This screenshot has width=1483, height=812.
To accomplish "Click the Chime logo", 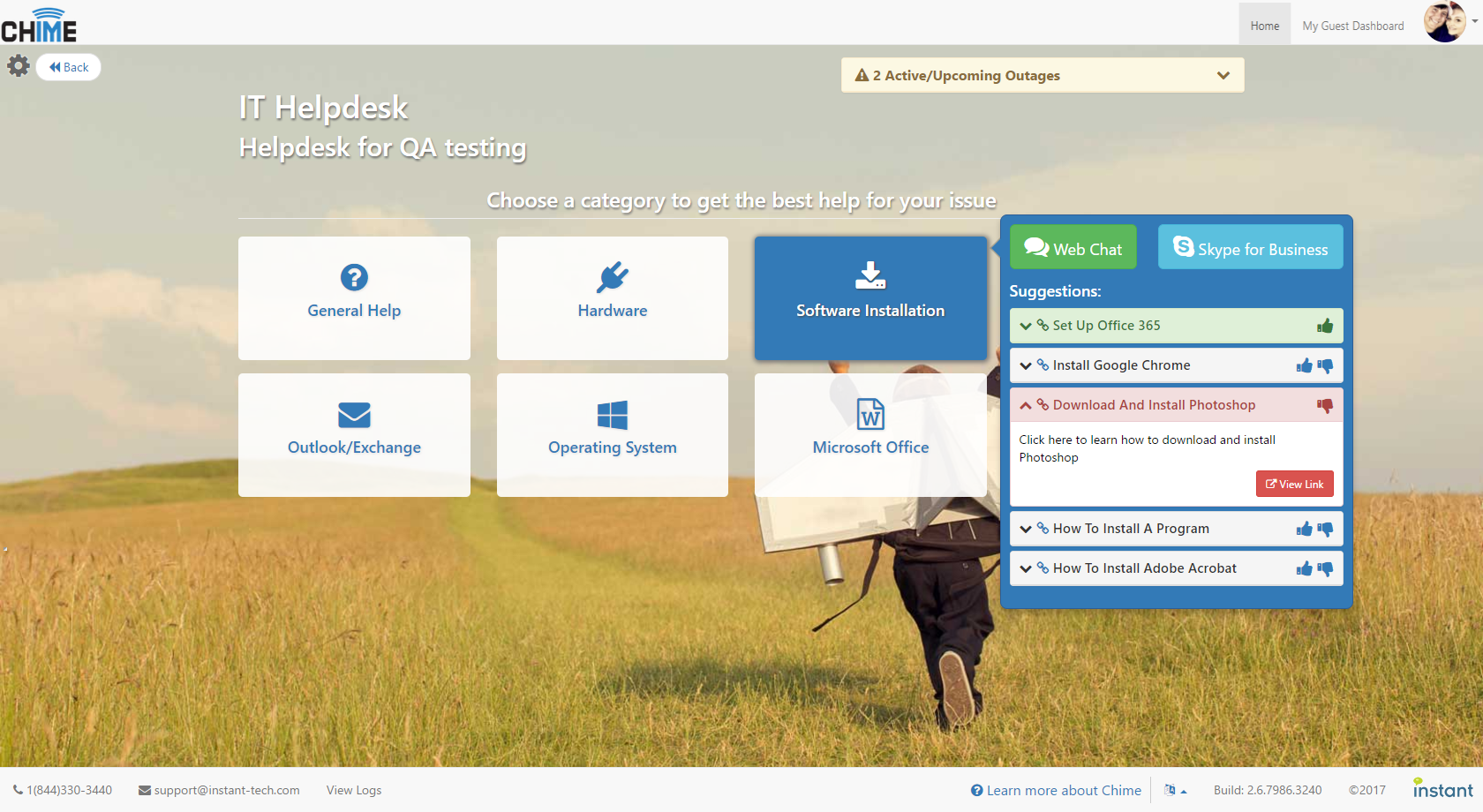I will [x=39, y=25].
